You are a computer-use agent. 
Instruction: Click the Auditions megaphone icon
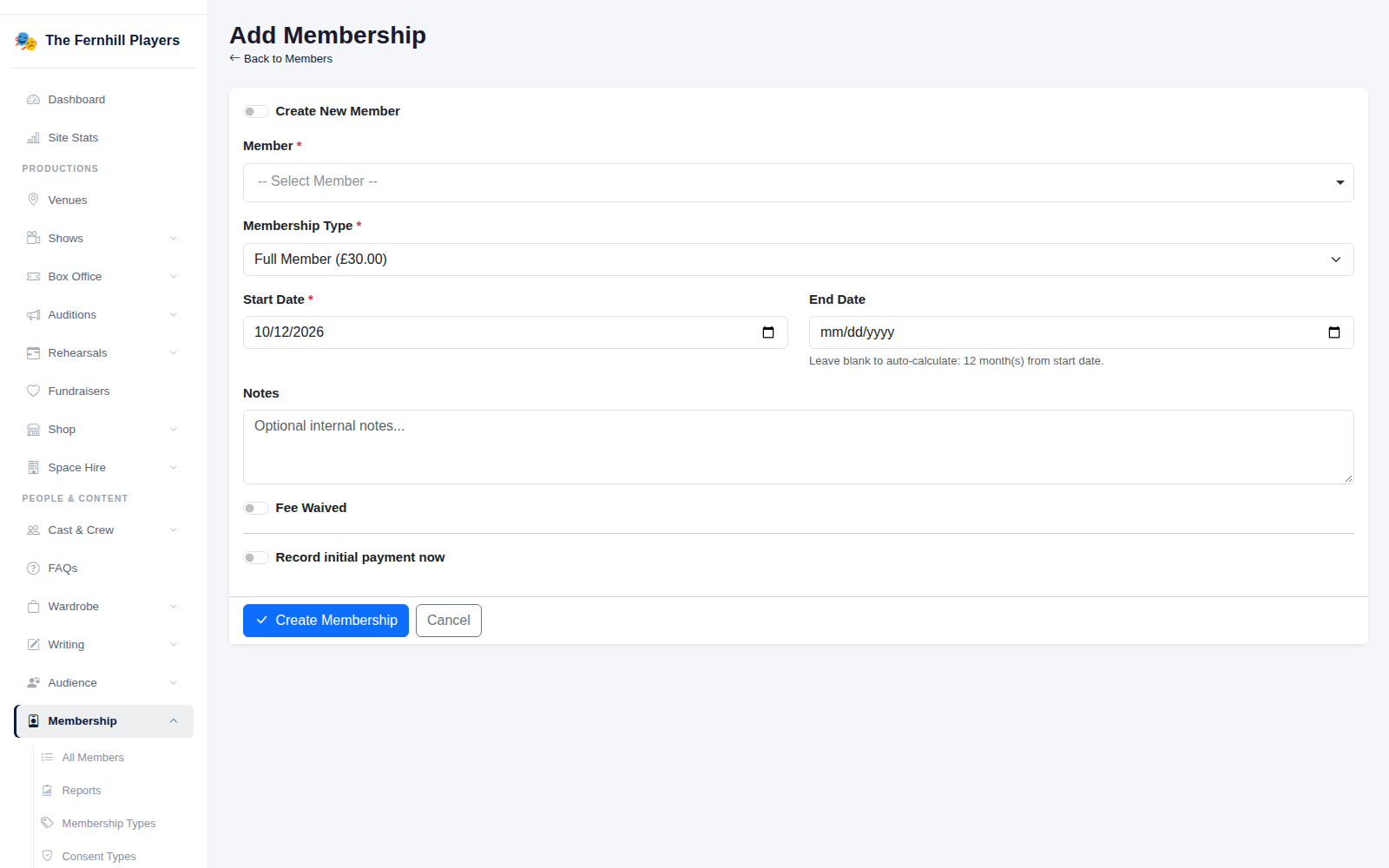pos(33,315)
